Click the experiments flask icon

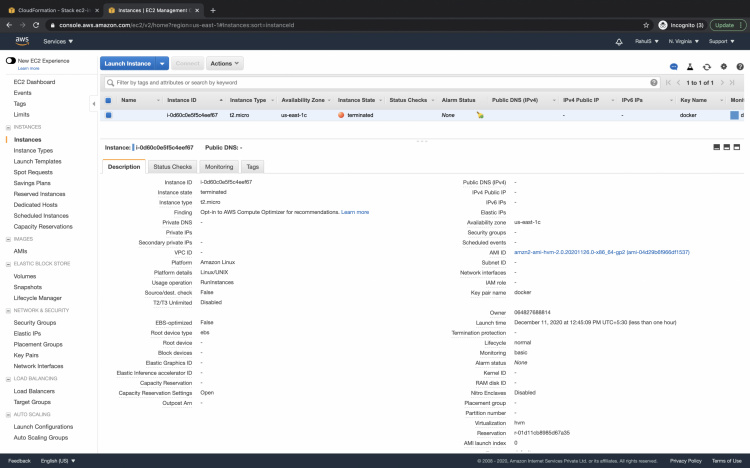(x=690, y=66)
